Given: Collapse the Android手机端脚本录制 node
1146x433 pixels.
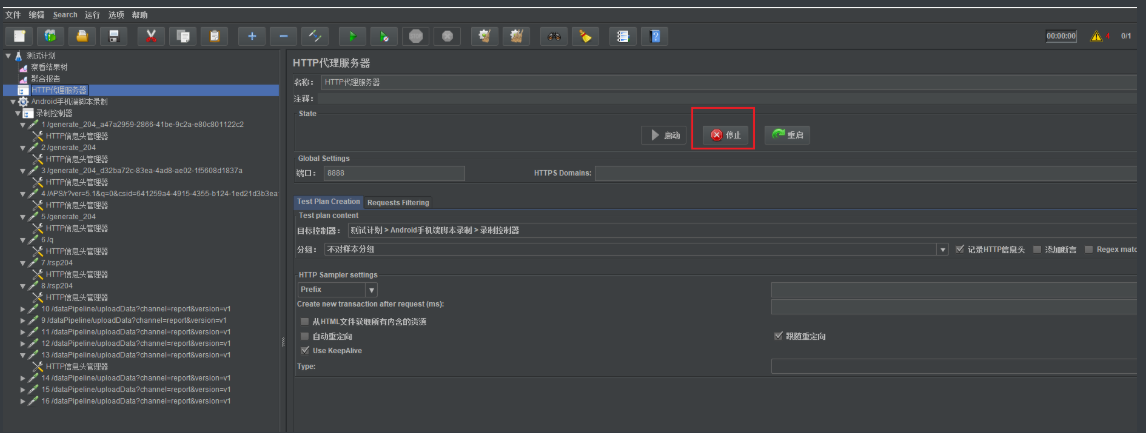Looking at the screenshot, I should (x=13, y=102).
